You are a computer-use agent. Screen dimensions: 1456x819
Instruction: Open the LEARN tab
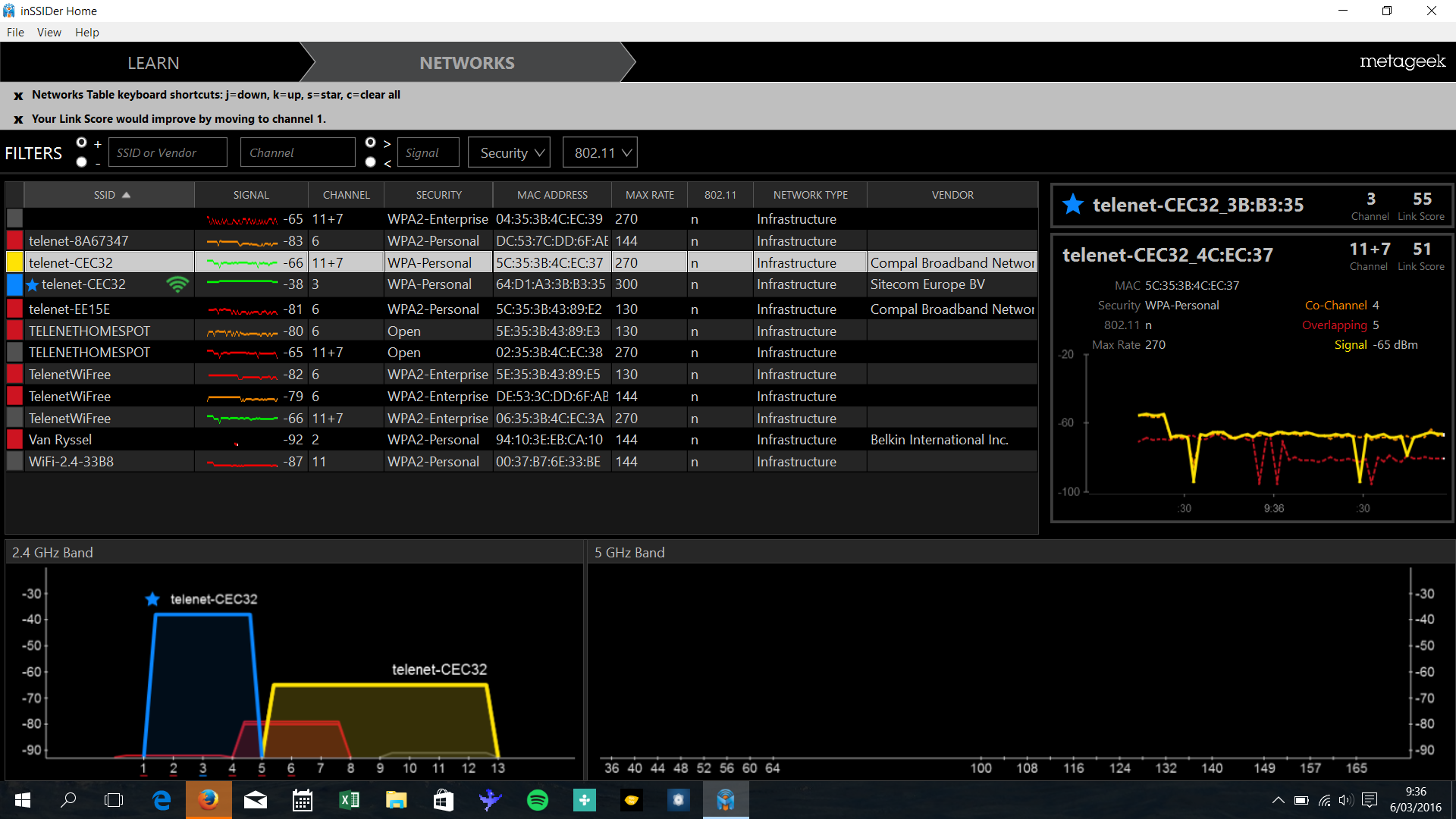pyautogui.click(x=153, y=63)
